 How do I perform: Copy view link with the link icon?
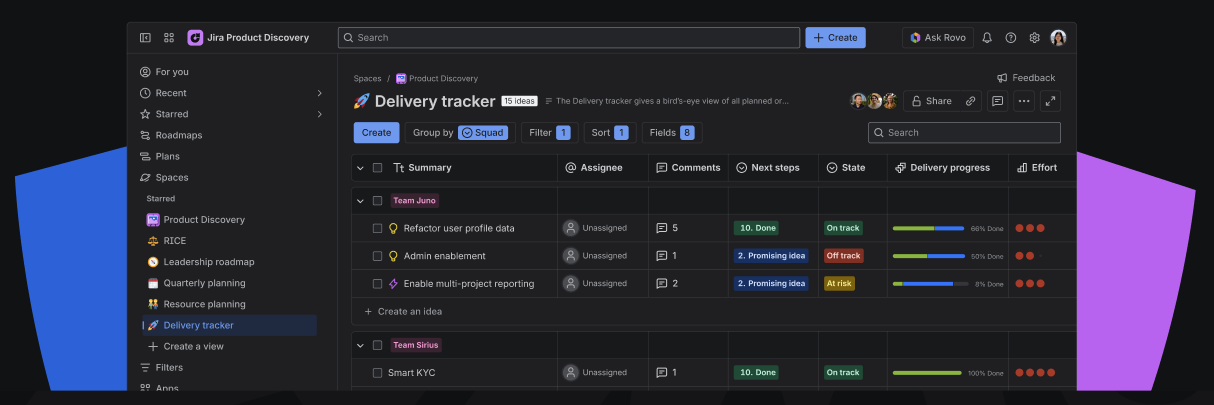(970, 101)
